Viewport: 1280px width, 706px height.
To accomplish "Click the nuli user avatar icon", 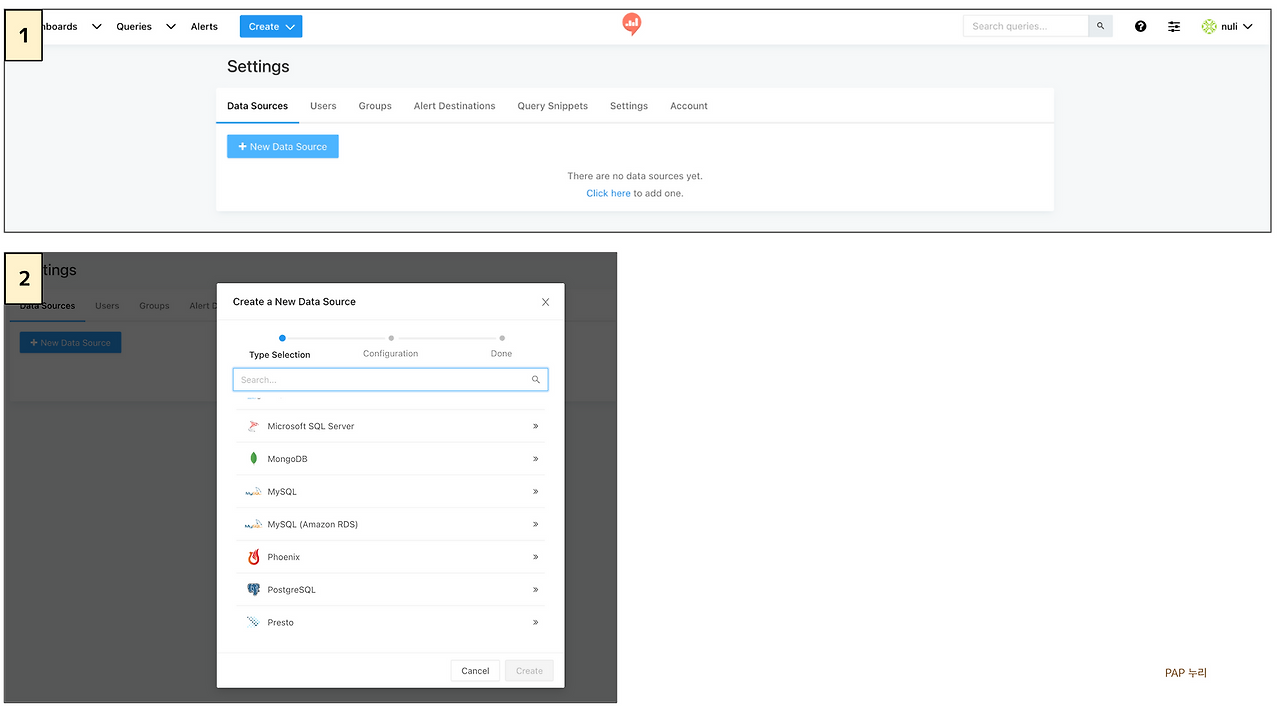I will 1209,27.
